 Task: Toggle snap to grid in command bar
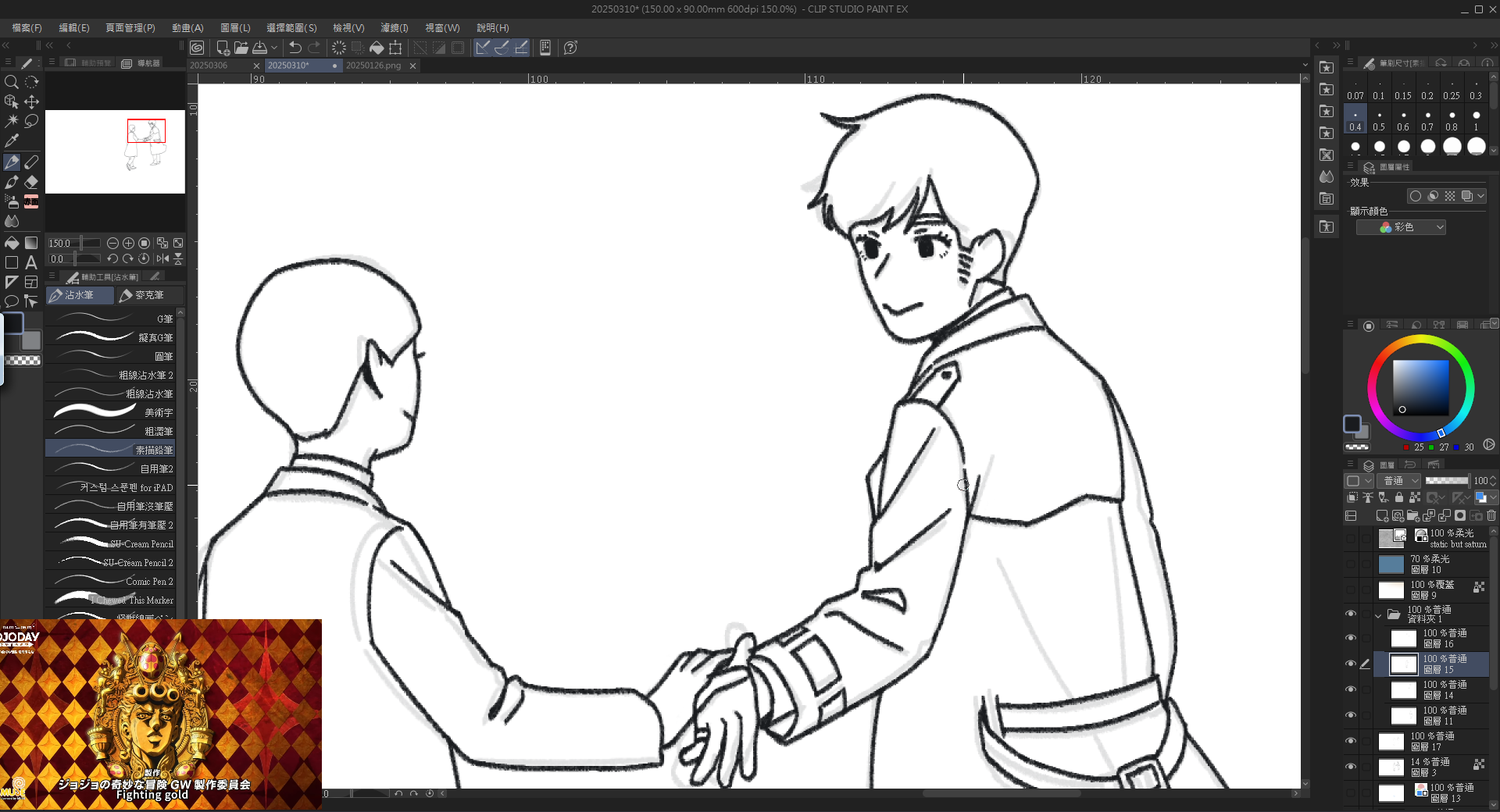click(x=521, y=48)
